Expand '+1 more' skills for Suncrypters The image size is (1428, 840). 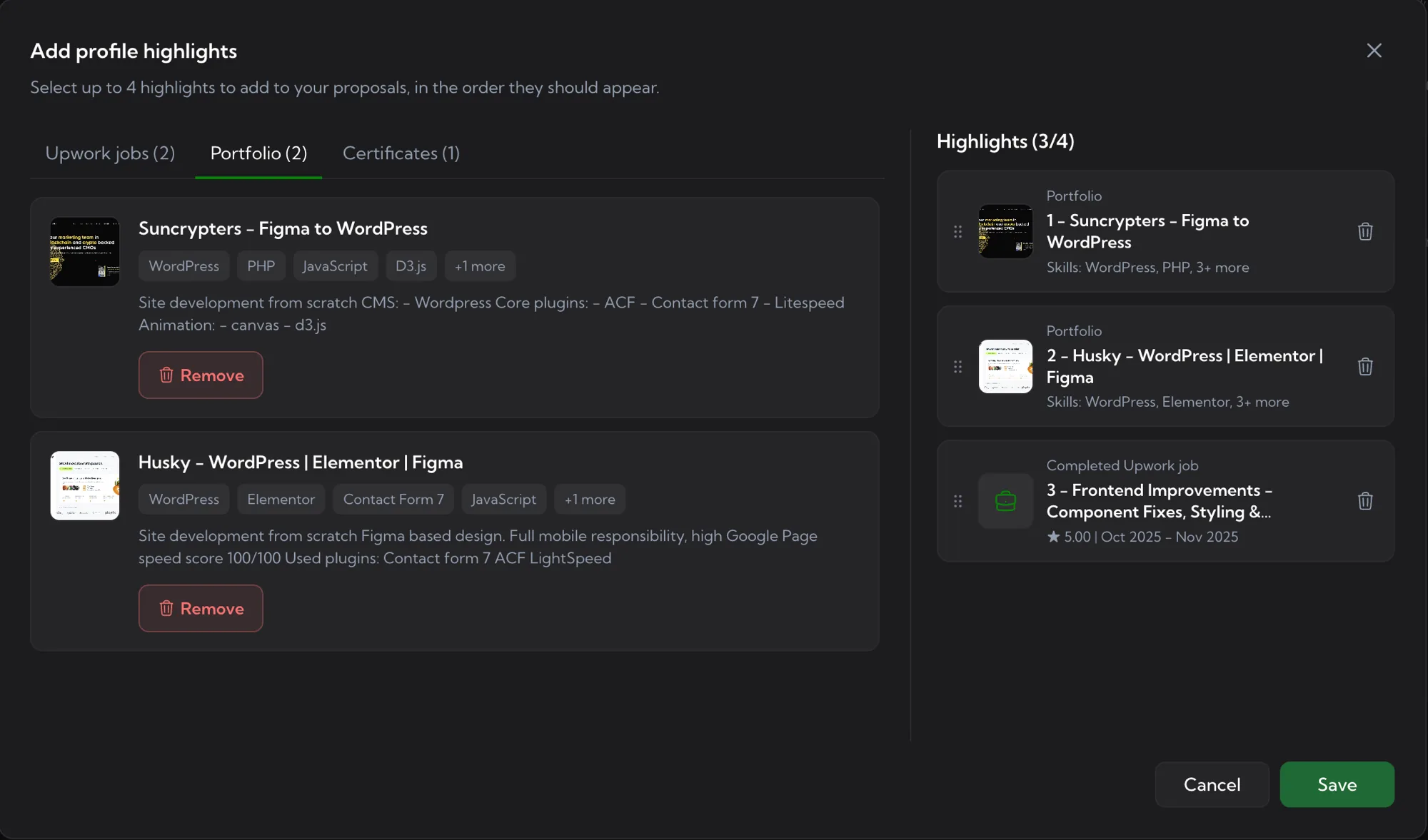[480, 265]
